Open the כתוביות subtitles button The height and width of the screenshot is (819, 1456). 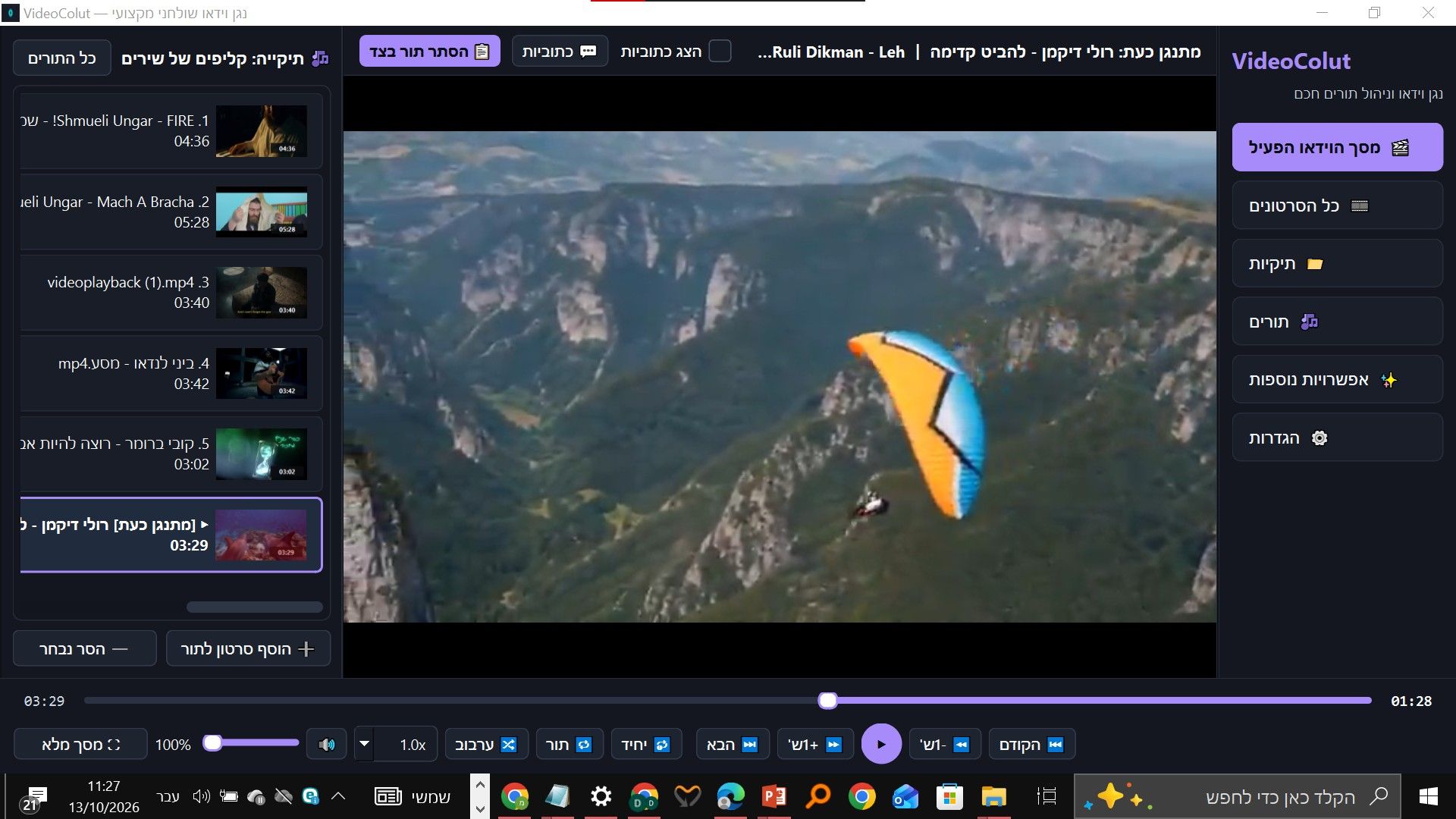click(x=560, y=52)
